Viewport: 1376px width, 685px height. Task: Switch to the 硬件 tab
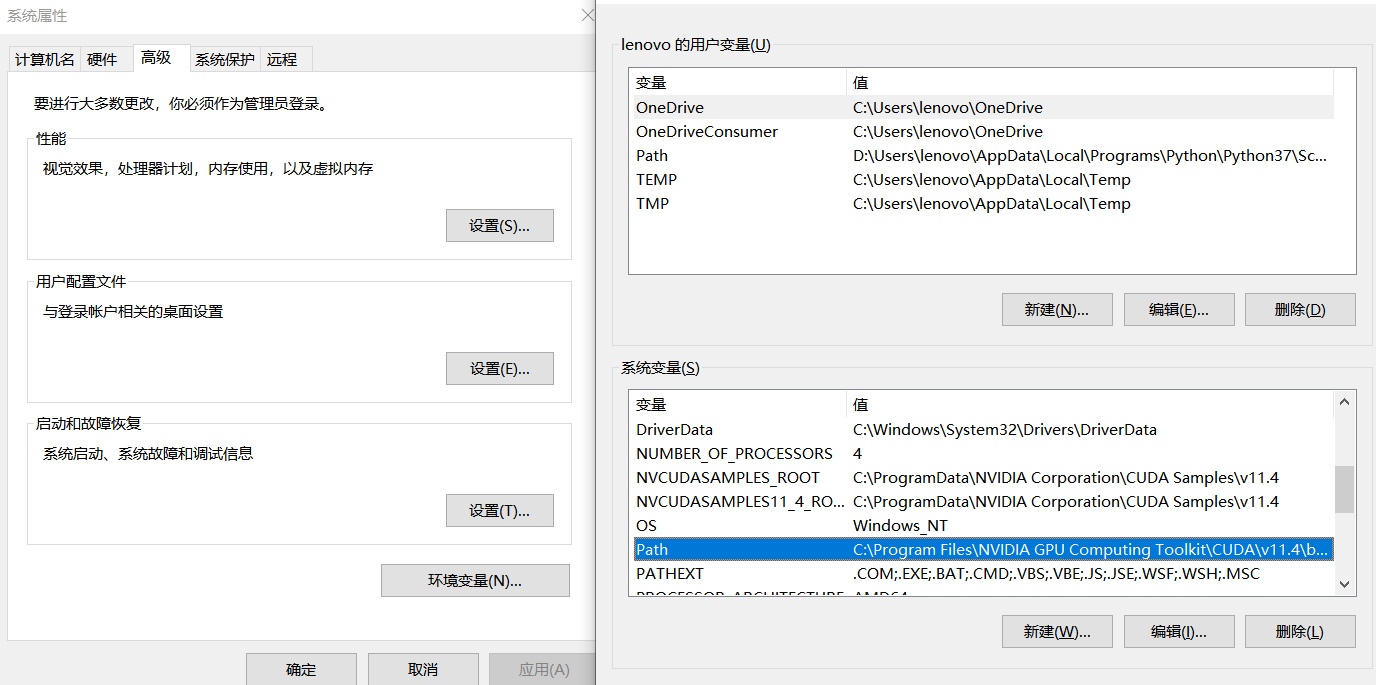[106, 59]
